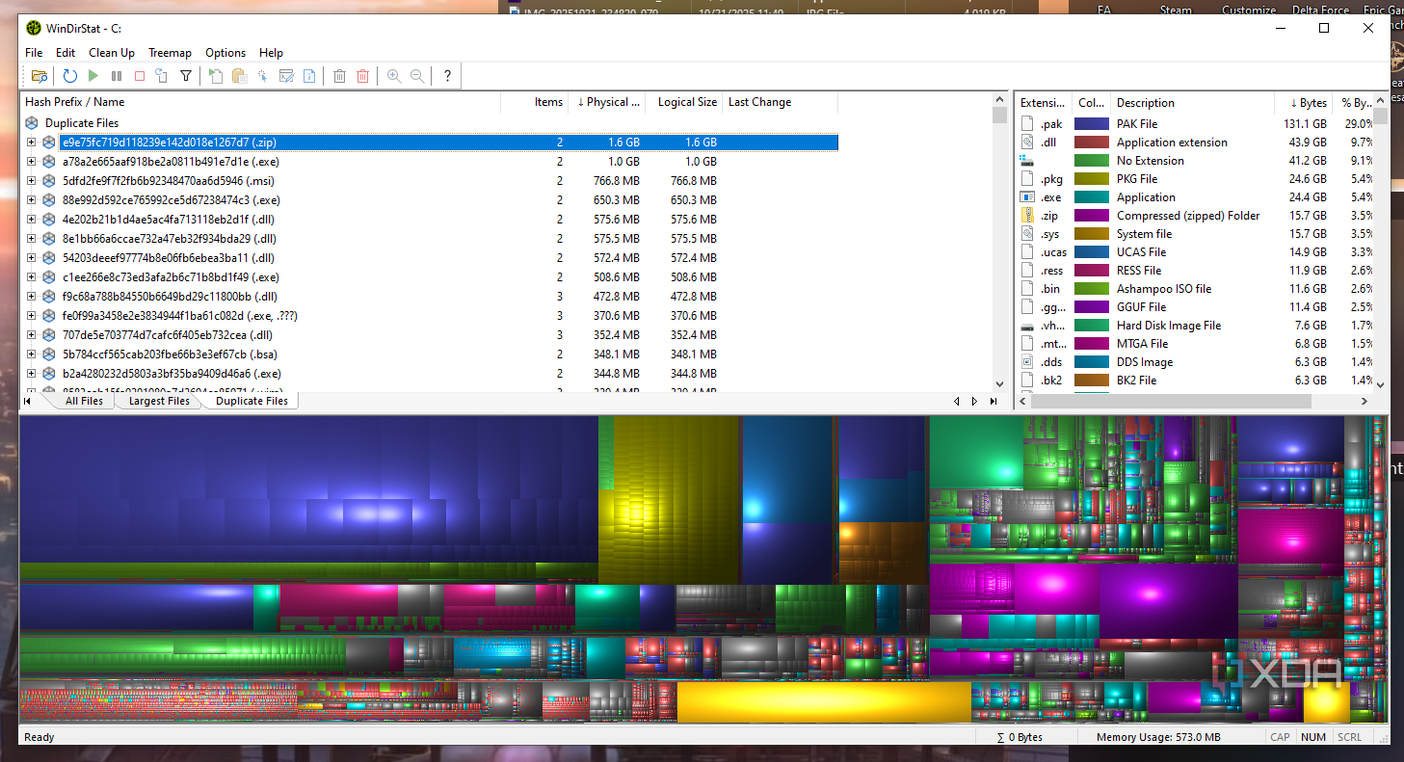Click the gray trash can recycle icon
The width and height of the screenshot is (1404, 762).
pyautogui.click(x=339, y=76)
